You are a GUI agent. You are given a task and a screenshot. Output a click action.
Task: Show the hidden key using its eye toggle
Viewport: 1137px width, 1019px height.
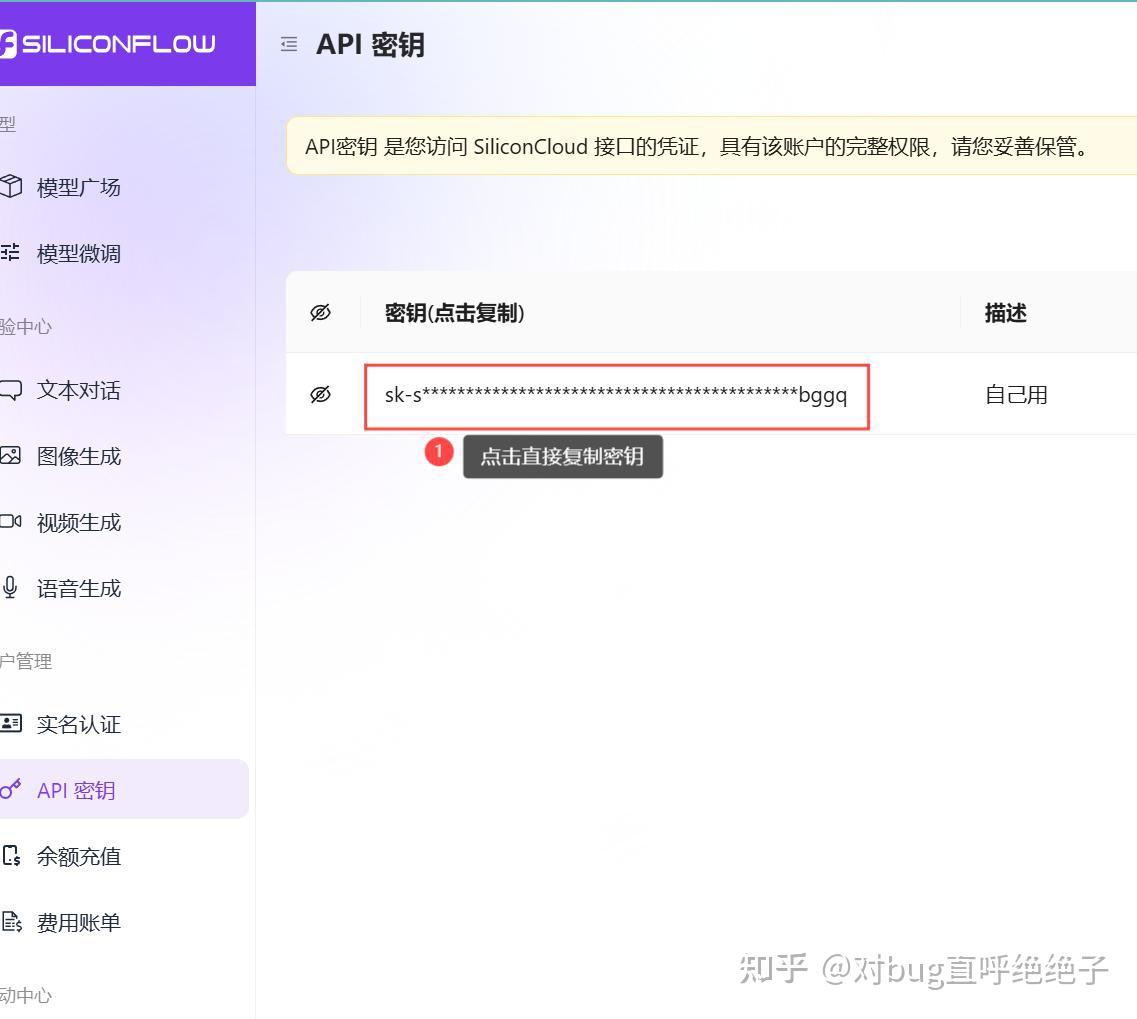[320, 395]
